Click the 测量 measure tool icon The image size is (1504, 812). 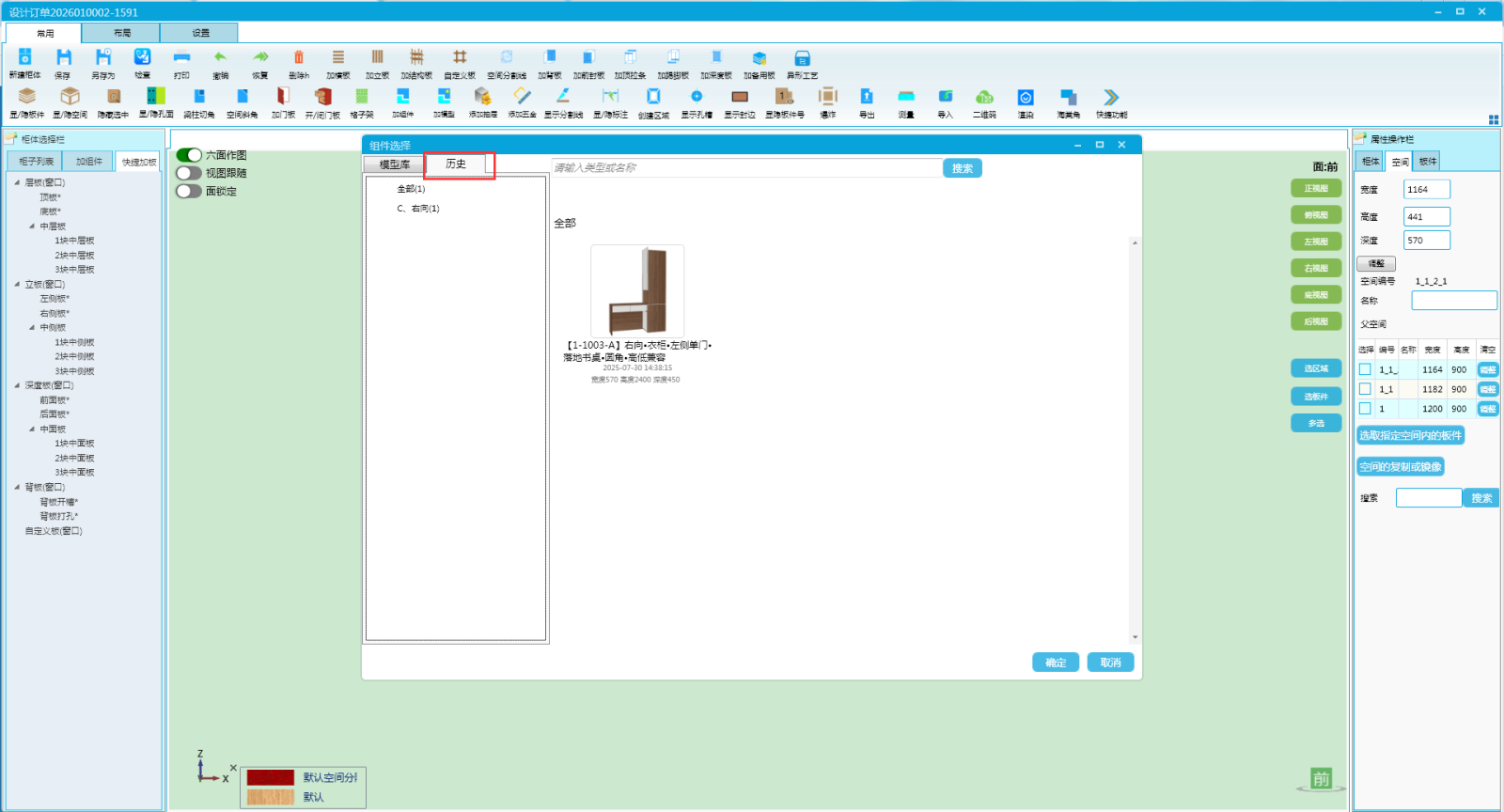(906, 97)
